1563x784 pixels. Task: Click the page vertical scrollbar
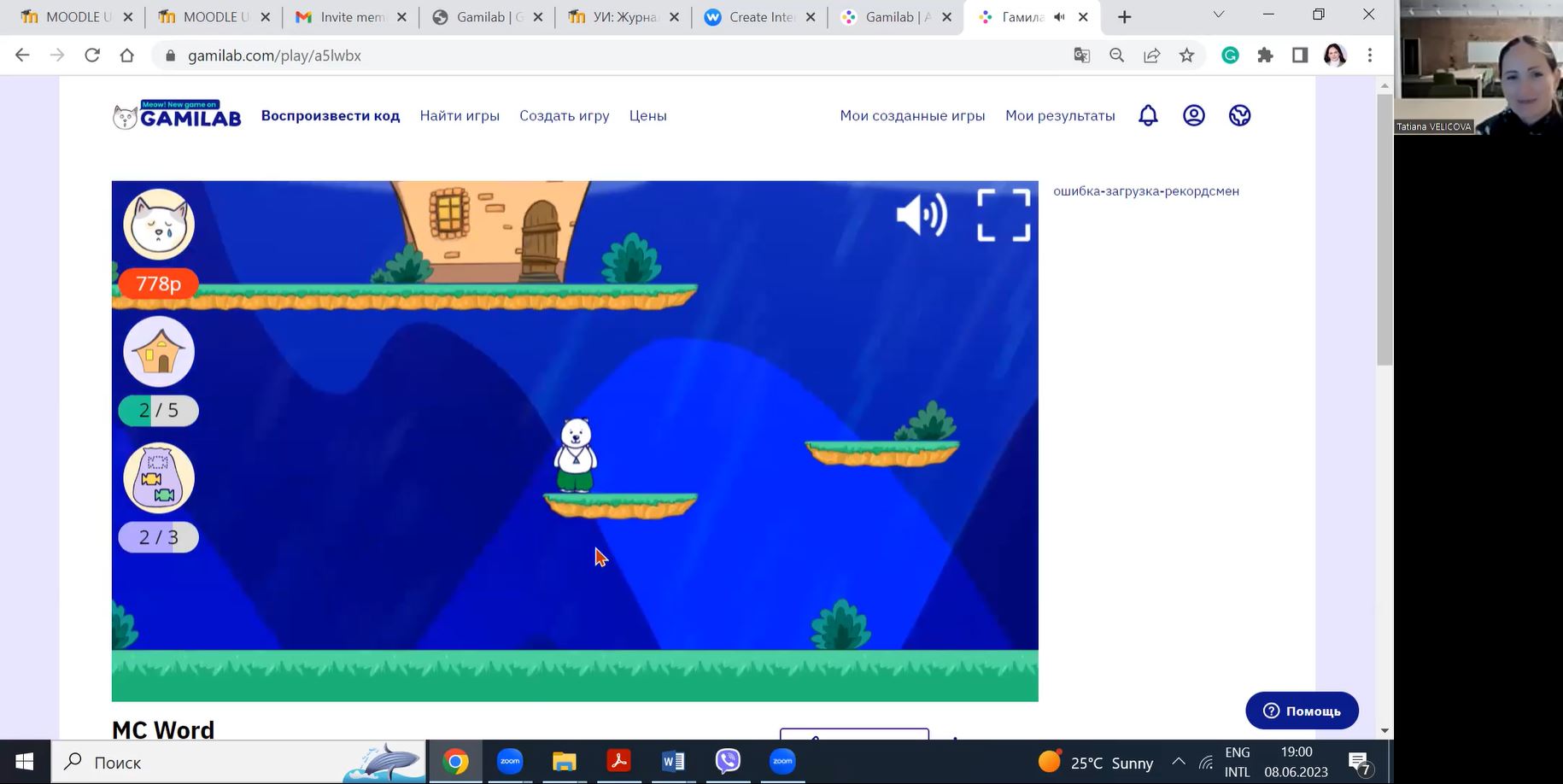[1384, 231]
